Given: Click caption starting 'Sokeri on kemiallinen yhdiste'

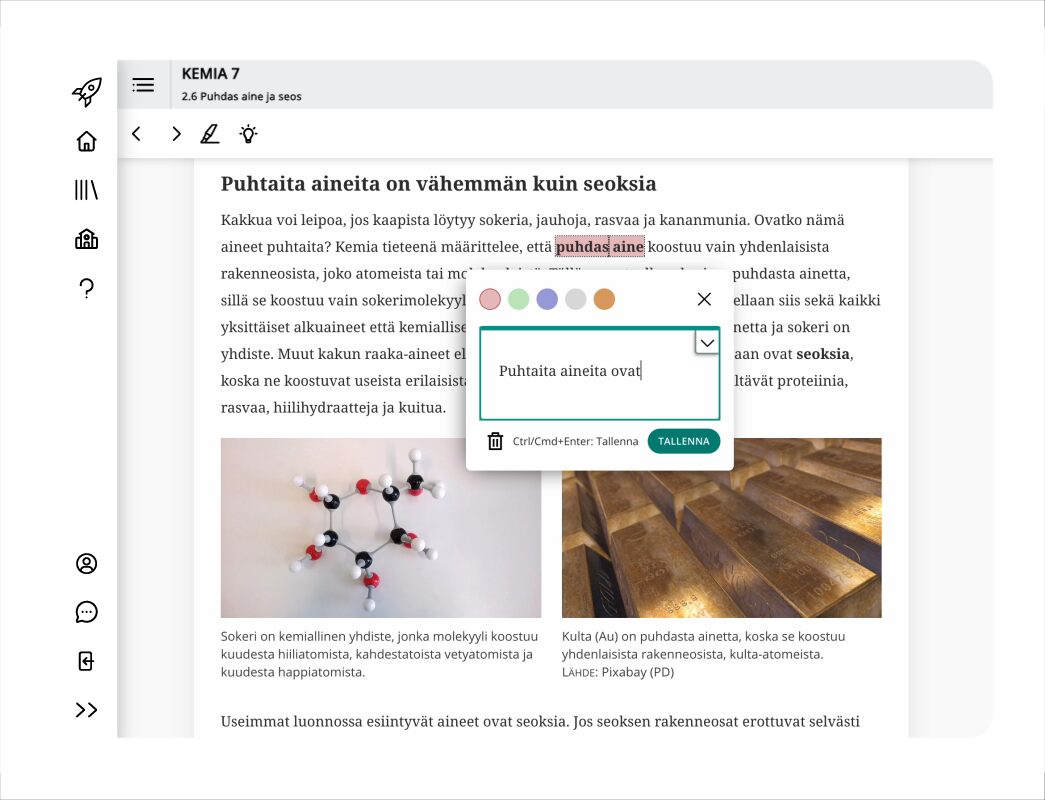Looking at the screenshot, I should pos(379,654).
